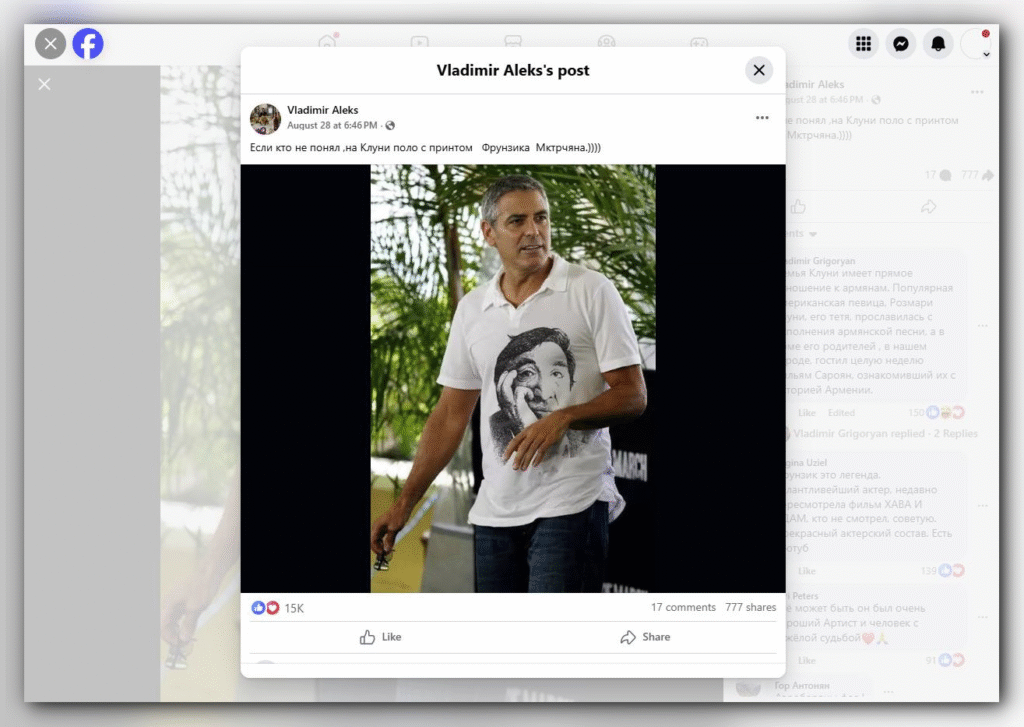The height and width of the screenshot is (727, 1024).
Task: Show the 15K reactions list
Action: [x=278, y=608]
